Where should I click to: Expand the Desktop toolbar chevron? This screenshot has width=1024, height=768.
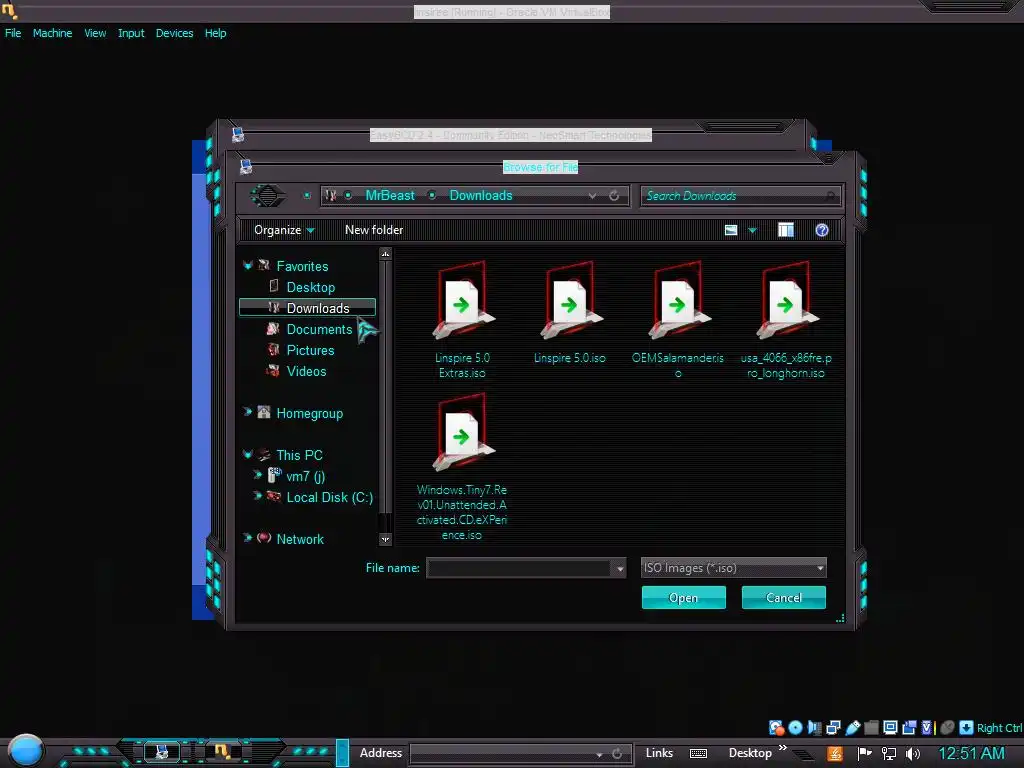[x=782, y=748]
